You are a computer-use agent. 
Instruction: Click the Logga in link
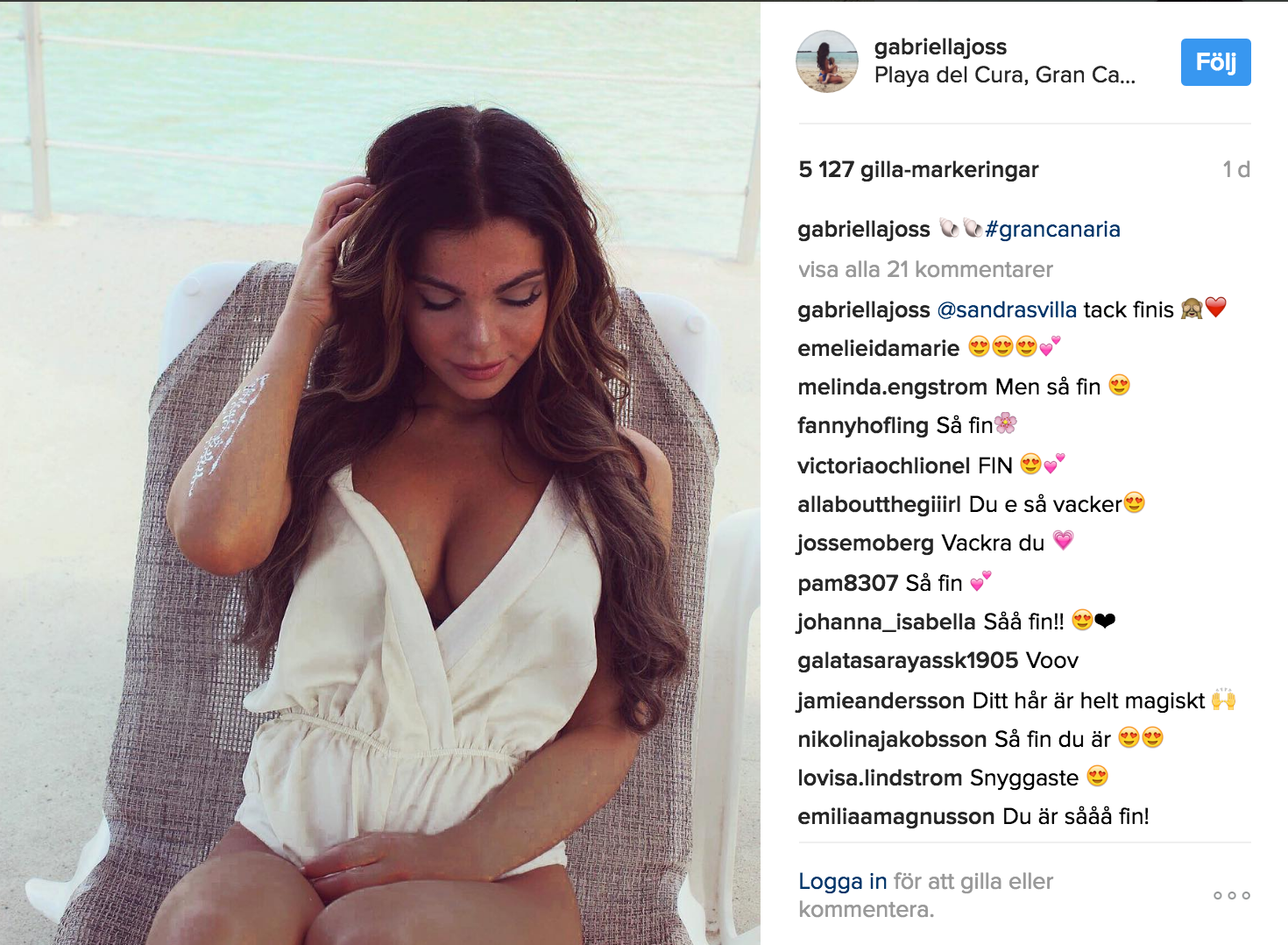click(x=843, y=881)
